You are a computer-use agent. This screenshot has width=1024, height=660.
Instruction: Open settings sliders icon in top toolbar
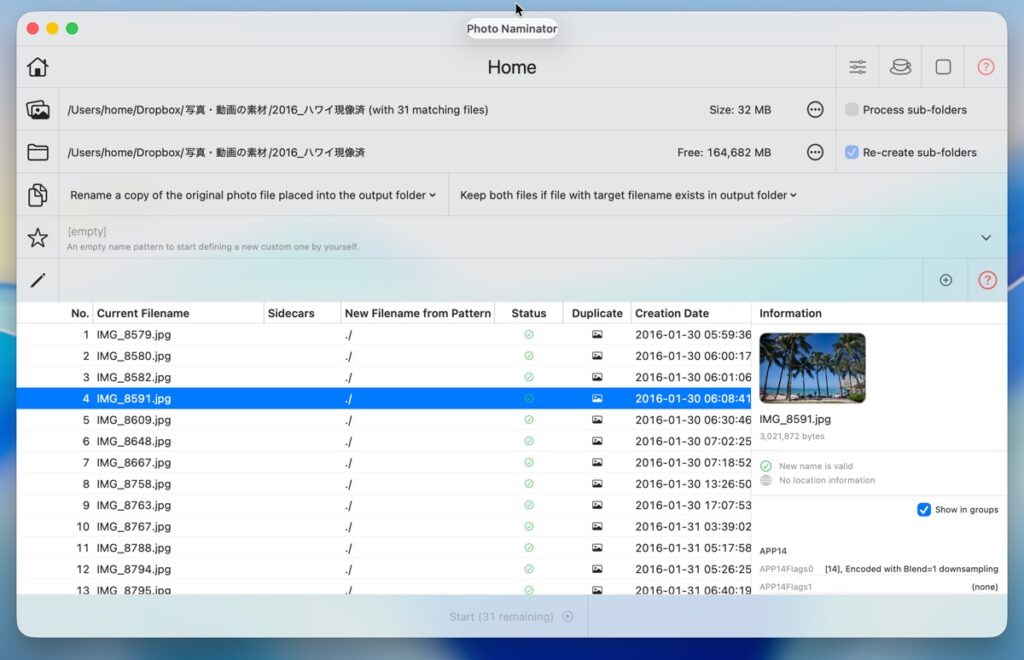coord(858,67)
